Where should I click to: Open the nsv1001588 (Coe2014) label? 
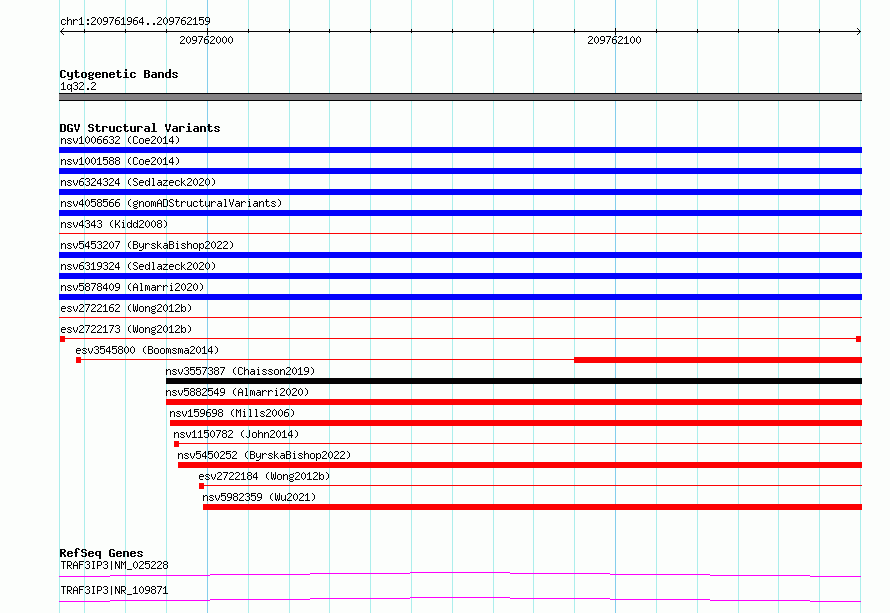120,161
